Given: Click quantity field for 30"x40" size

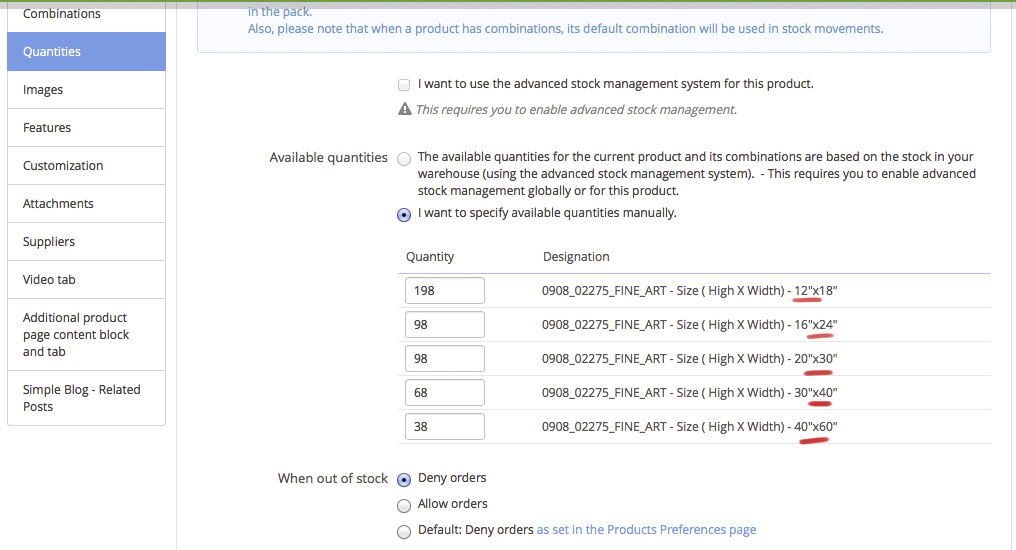Looking at the screenshot, I should click(x=445, y=393).
